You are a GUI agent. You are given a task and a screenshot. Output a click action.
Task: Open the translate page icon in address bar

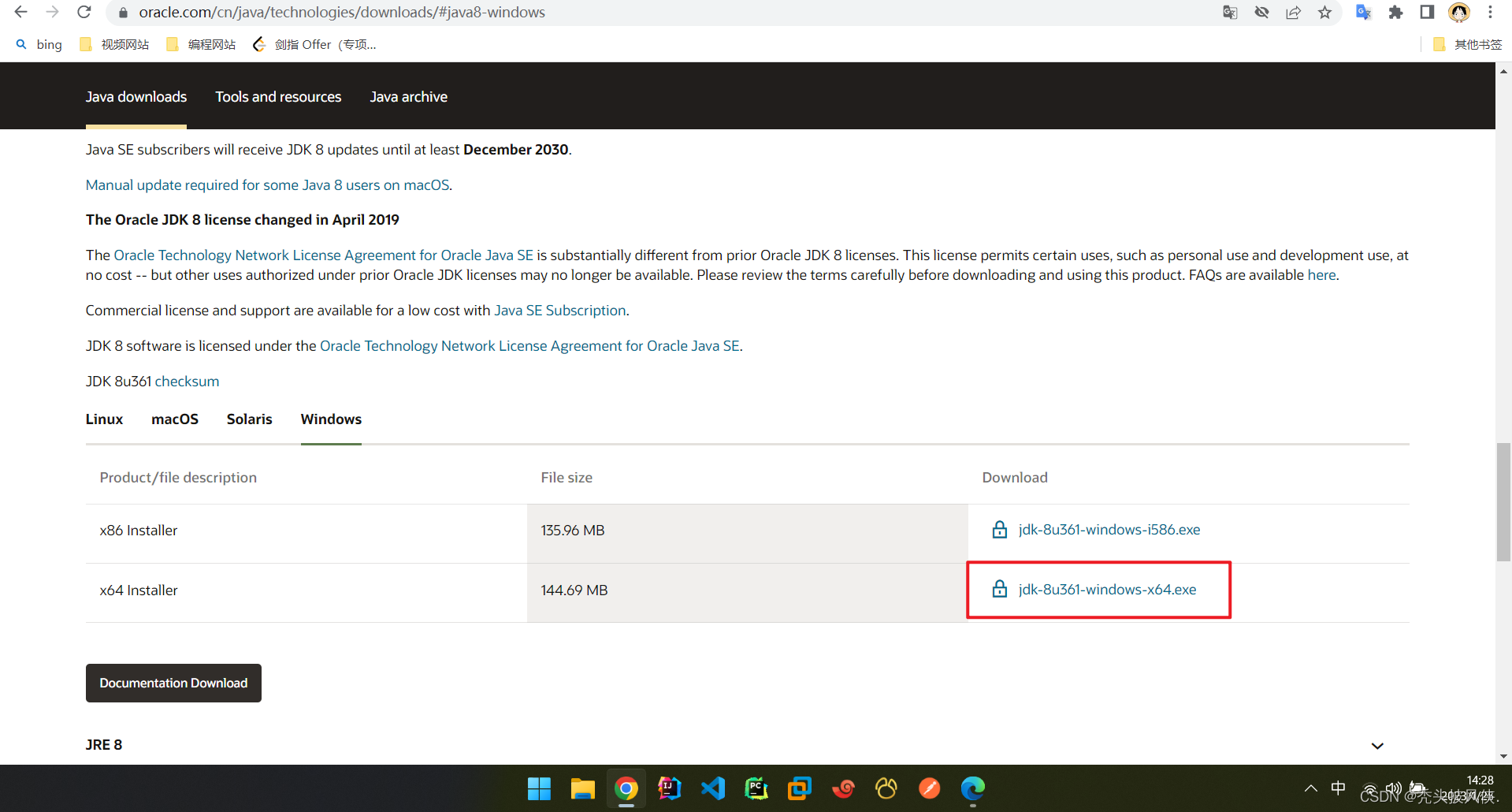point(1230,12)
